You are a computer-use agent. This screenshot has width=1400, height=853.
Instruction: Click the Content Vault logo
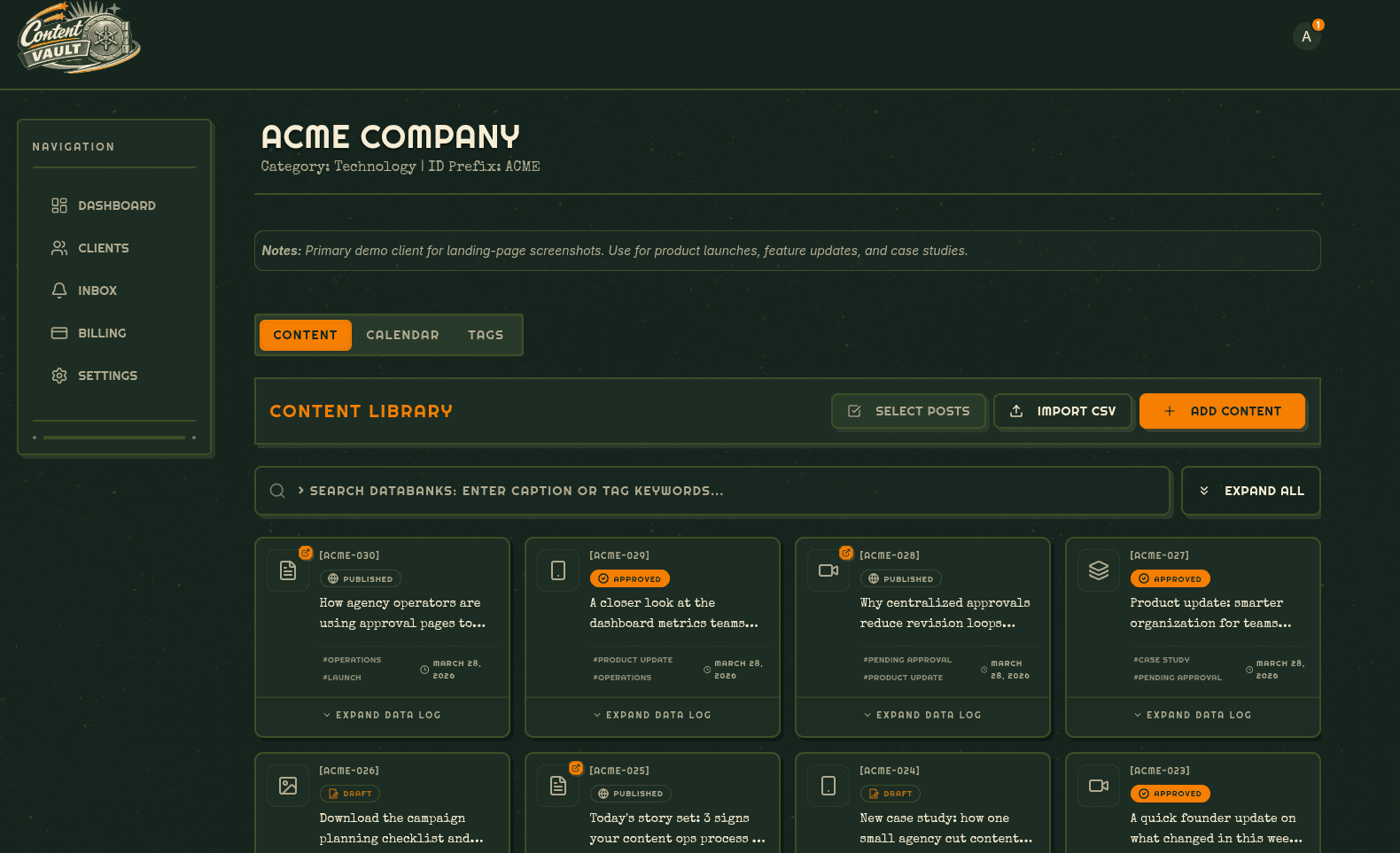[79, 37]
